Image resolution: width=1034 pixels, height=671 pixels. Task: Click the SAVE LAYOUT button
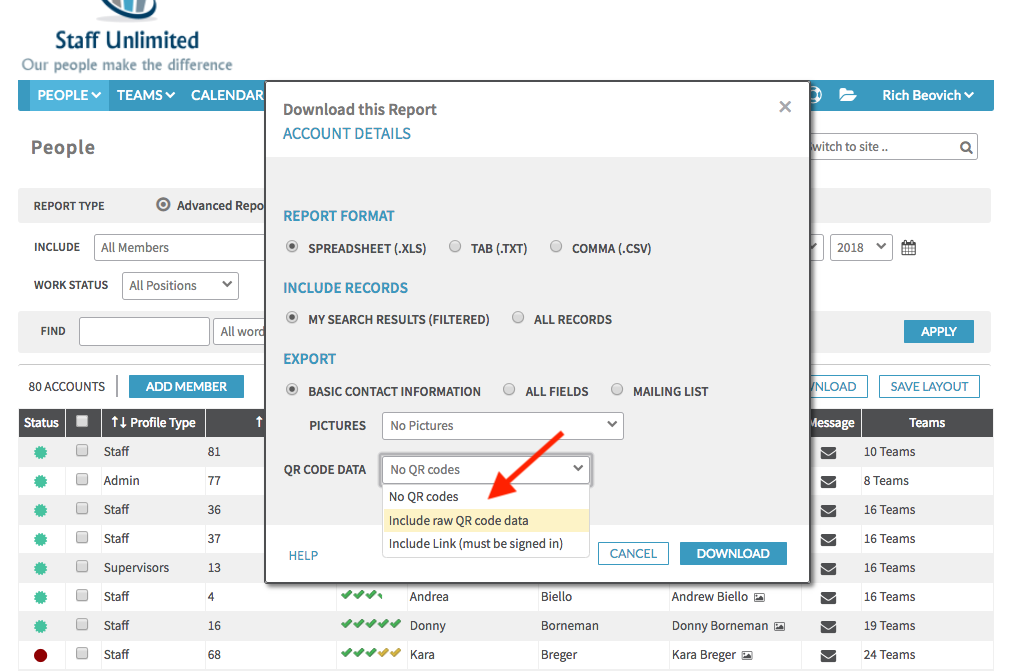point(929,387)
